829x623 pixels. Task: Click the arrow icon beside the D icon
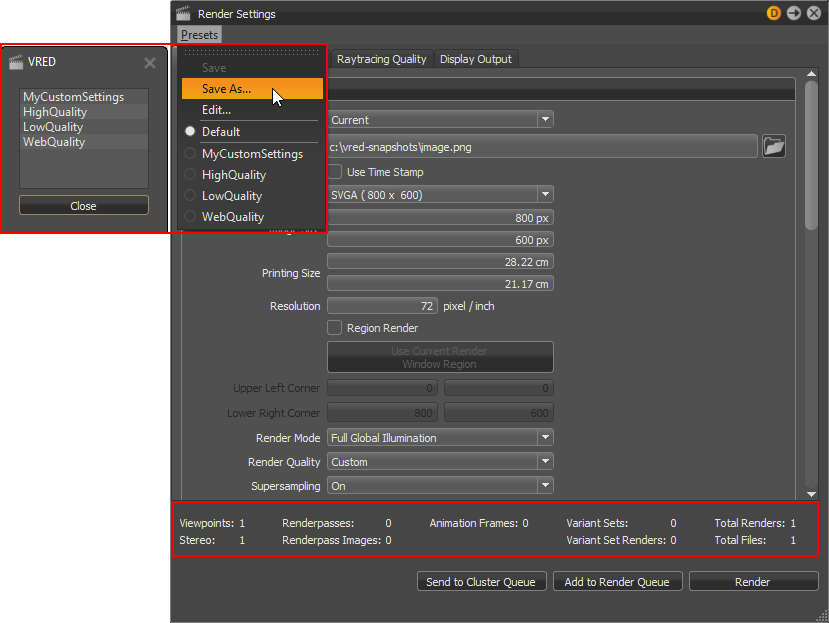[793, 13]
